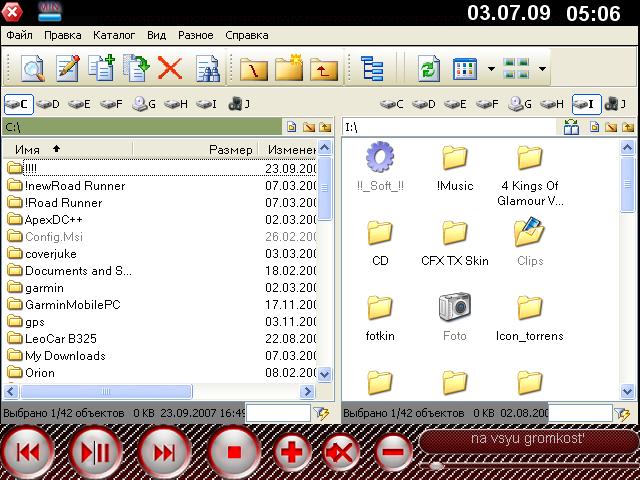Image resolution: width=640 pixels, height=480 pixels.
Task: Click the View file magnifier toolbar icon
Action: point(33,68)
